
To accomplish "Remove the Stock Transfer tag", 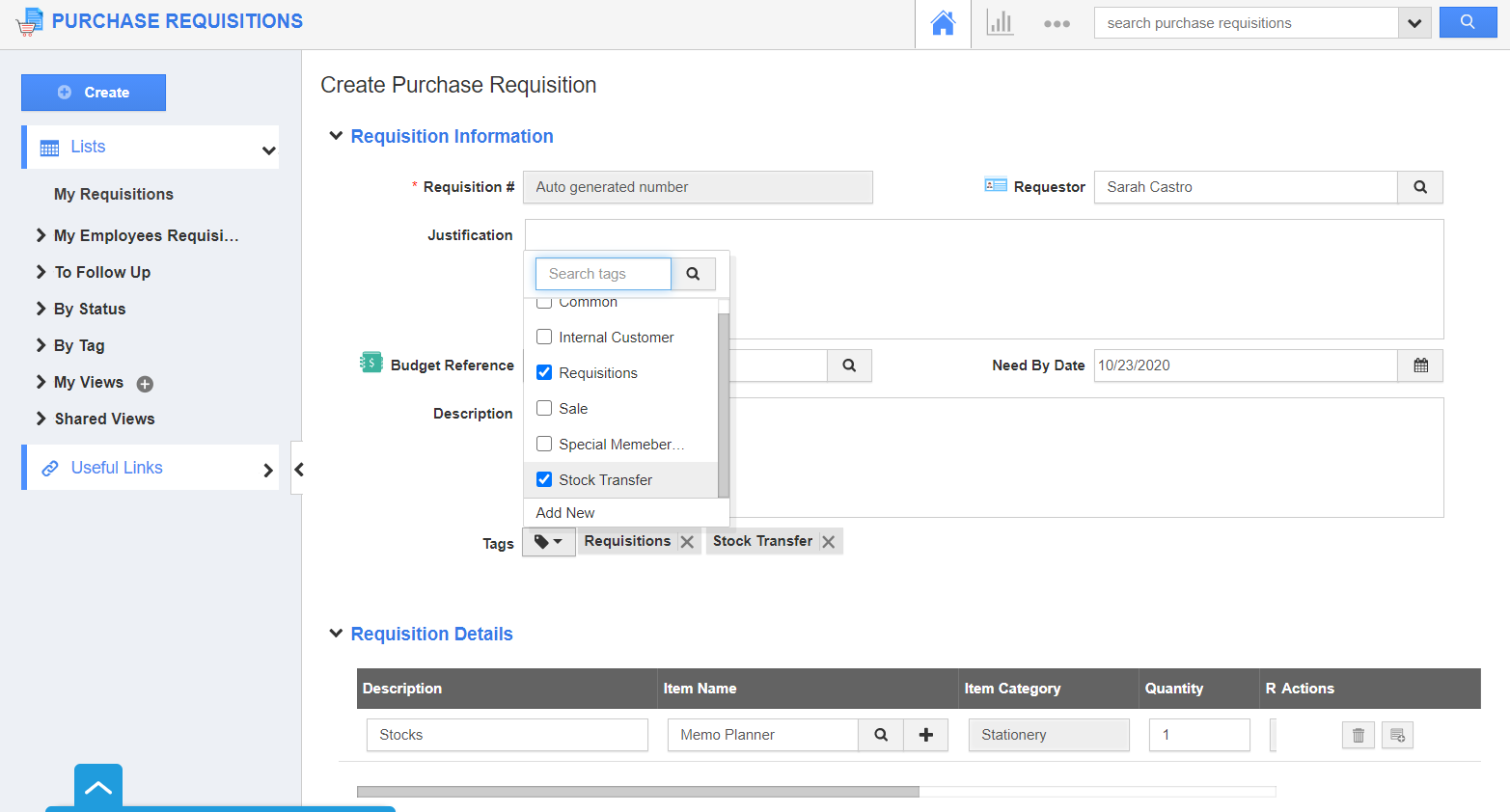I will click(x=828, y=542).
